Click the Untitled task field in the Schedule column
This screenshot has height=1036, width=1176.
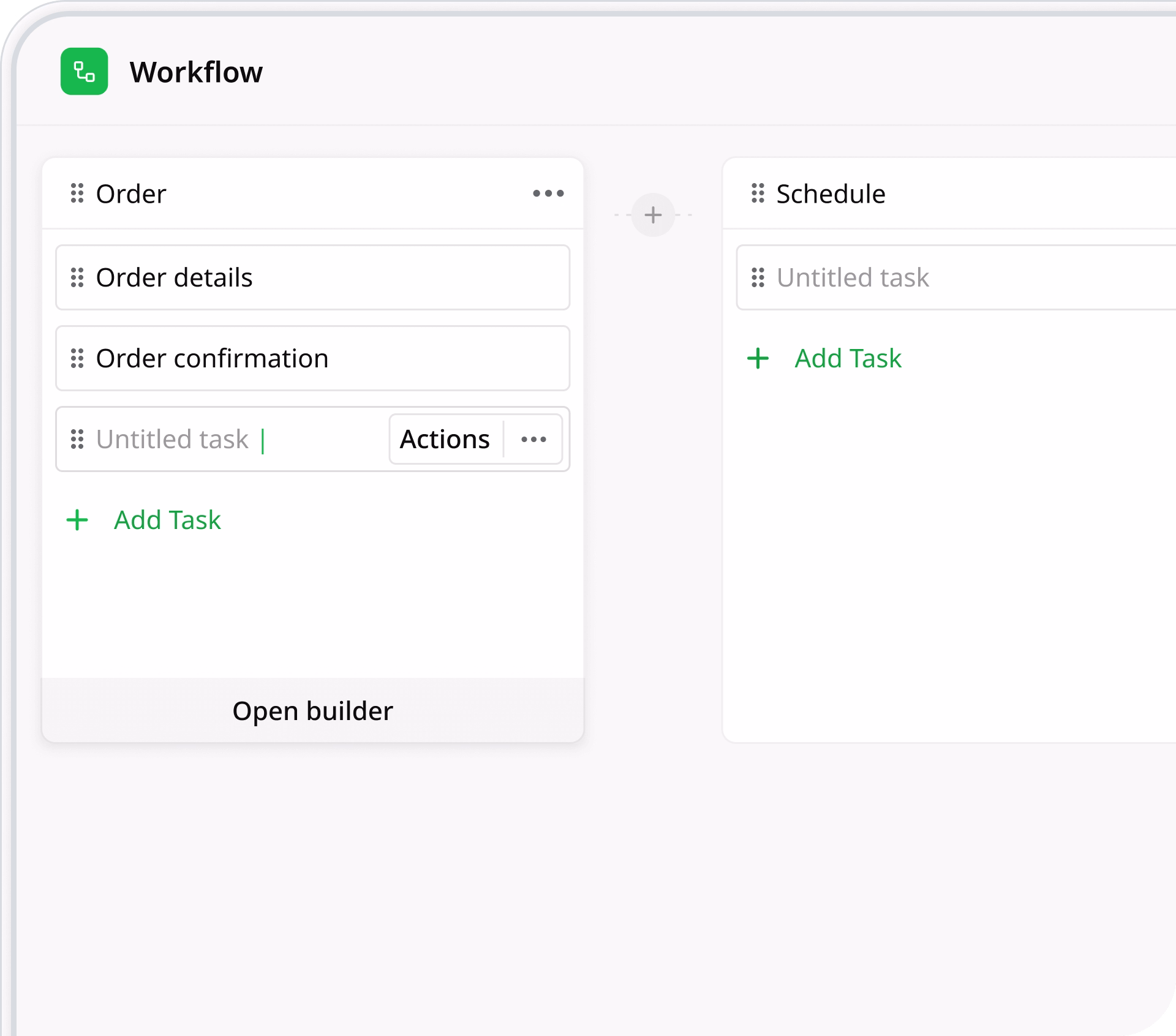pyautogui.click(x=853, y=277)
